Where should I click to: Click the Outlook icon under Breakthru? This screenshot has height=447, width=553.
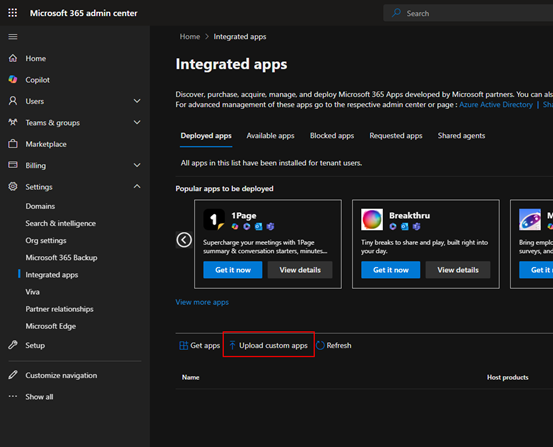[405, 226]
